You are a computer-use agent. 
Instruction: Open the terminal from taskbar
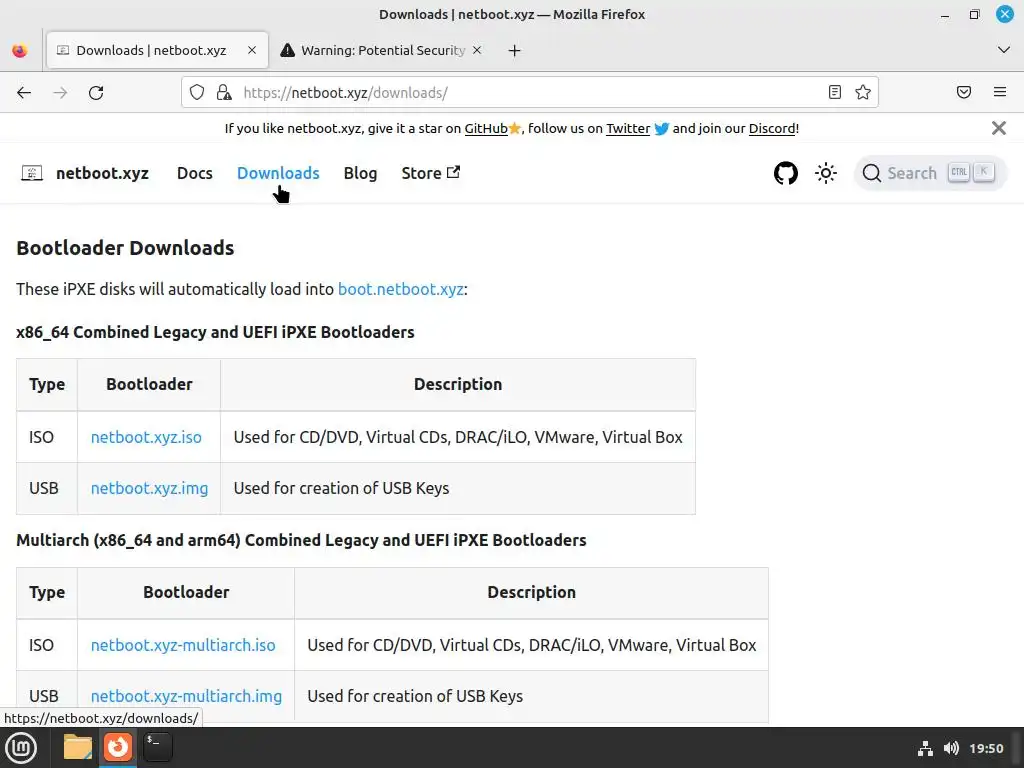coord(157,747)
